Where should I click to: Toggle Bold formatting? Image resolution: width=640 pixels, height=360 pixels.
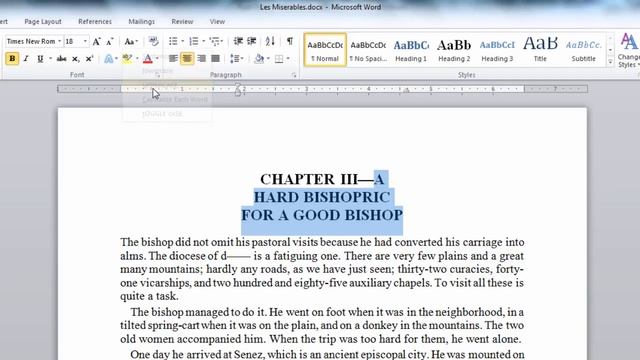pos(12,59)
